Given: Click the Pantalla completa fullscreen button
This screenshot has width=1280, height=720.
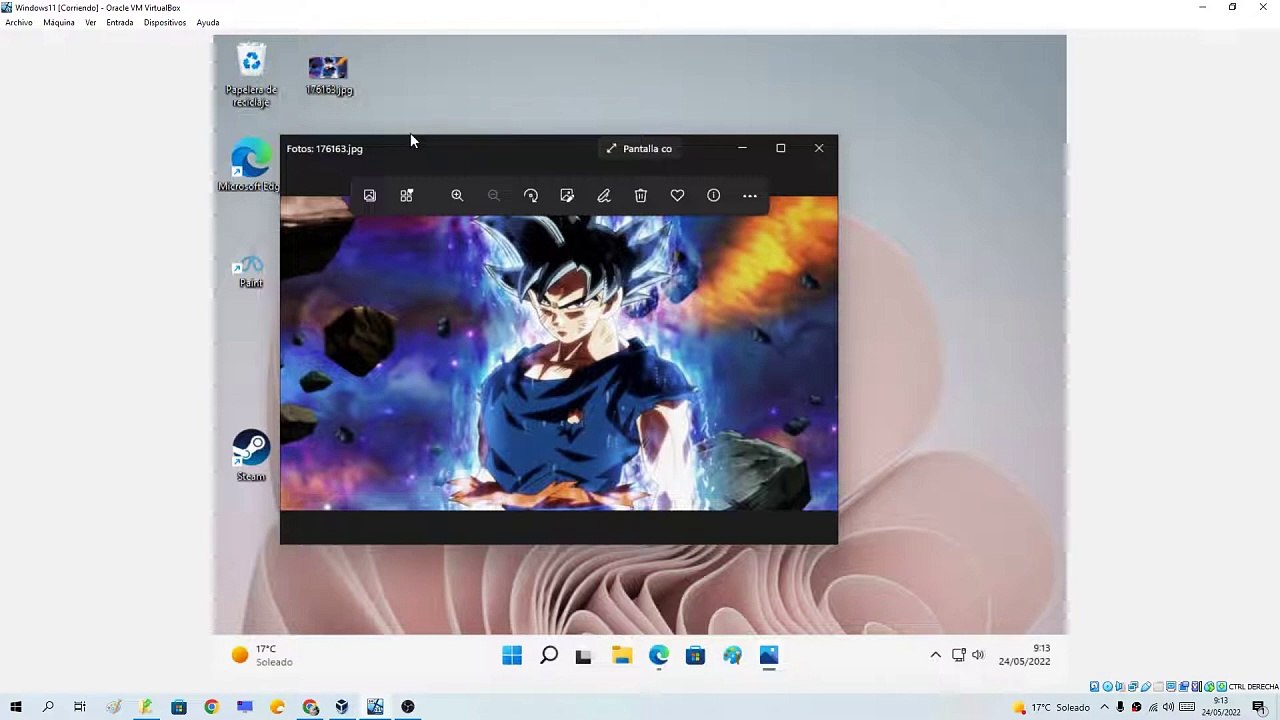Looking at the screenshot, I should [x=639, y=149].
